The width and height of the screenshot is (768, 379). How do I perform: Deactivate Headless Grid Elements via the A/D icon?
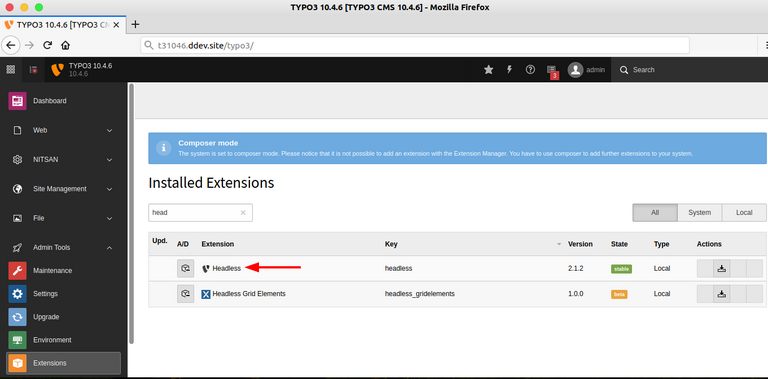[x=186, y=294]
